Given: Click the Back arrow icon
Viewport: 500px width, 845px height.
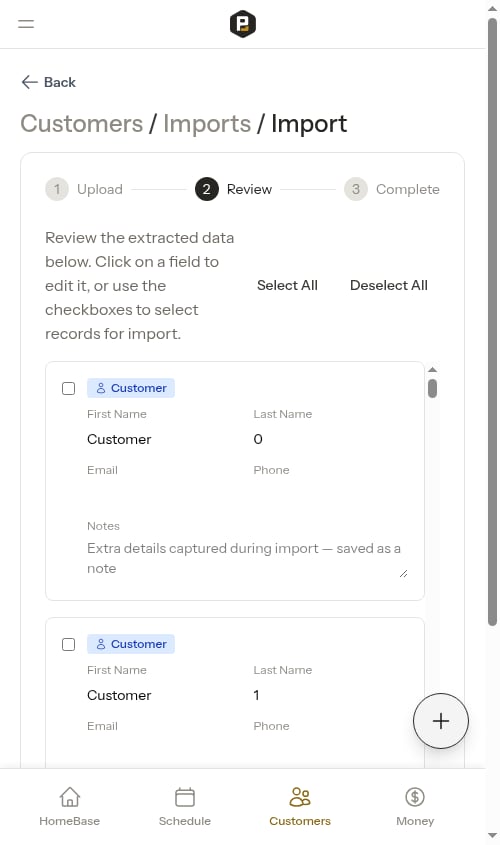Looking at the screenshot, I should (x=29, y=82).
